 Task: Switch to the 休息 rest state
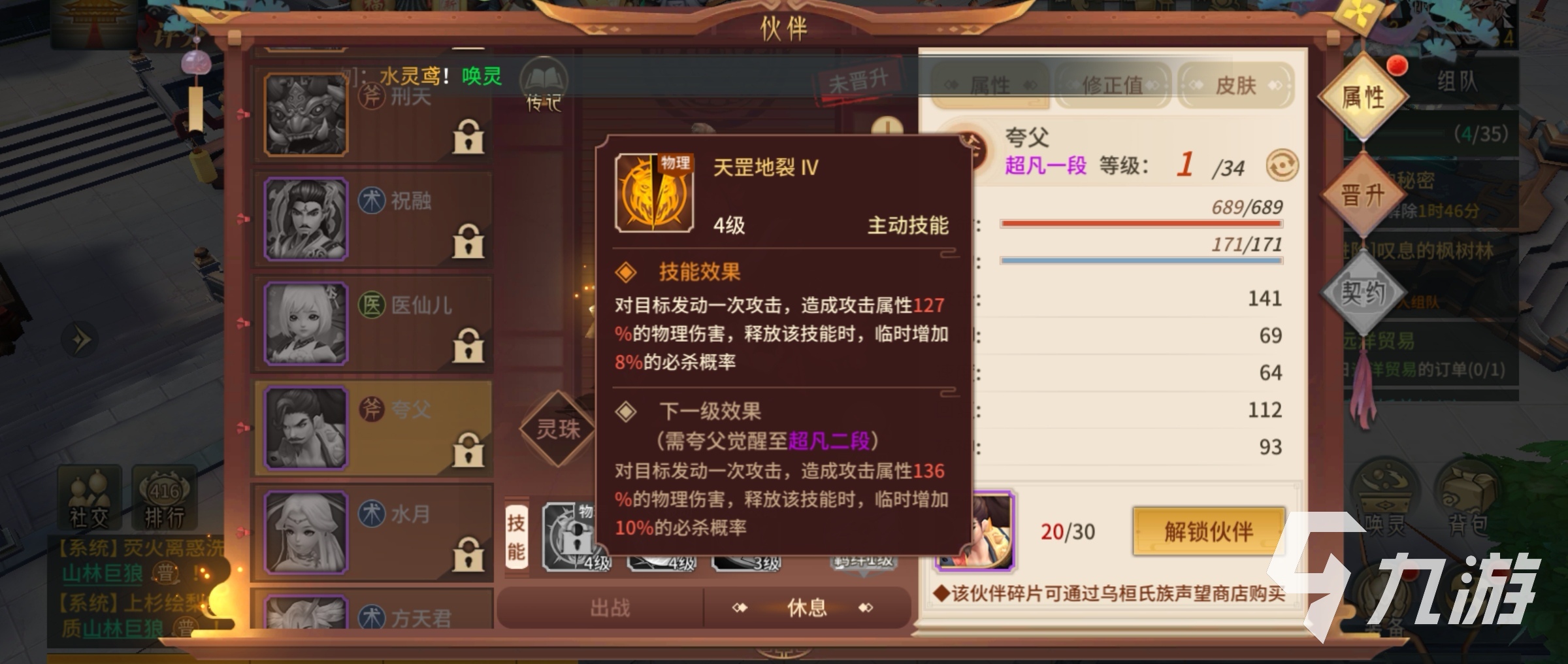(x=807, y=608)
